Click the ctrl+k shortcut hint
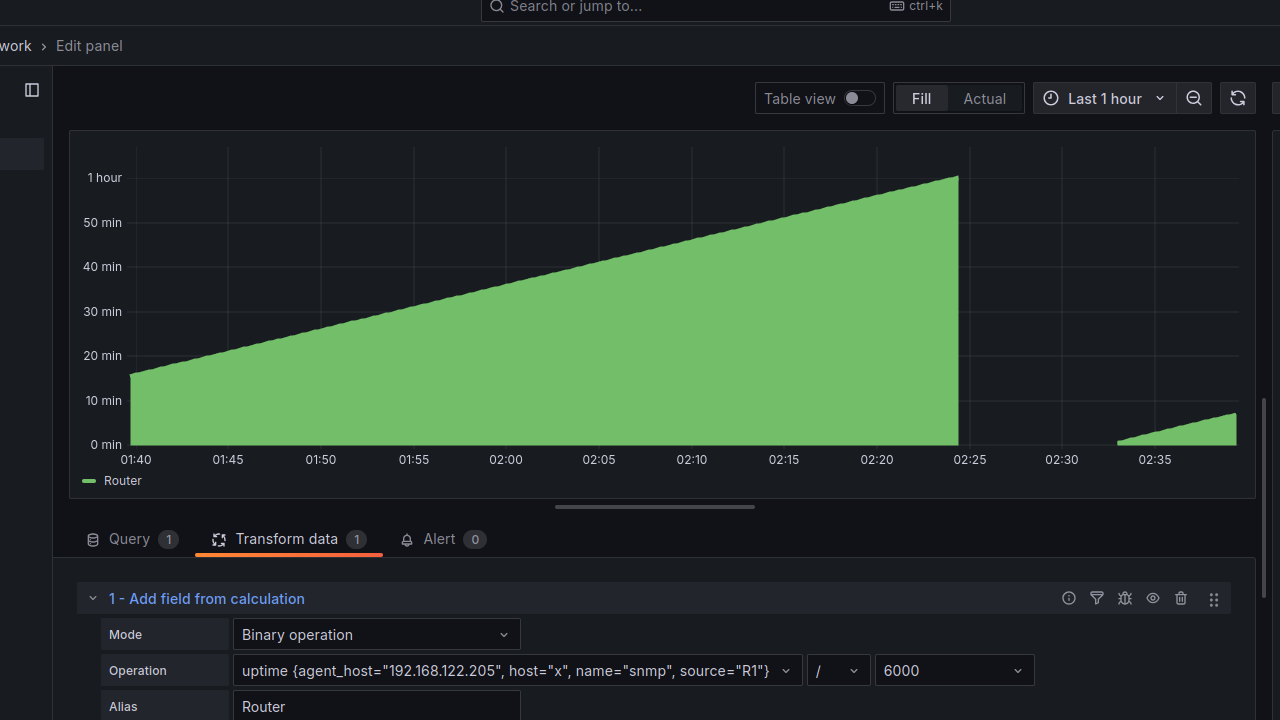Screen dimensions: 1280x720 pos(917,6)
